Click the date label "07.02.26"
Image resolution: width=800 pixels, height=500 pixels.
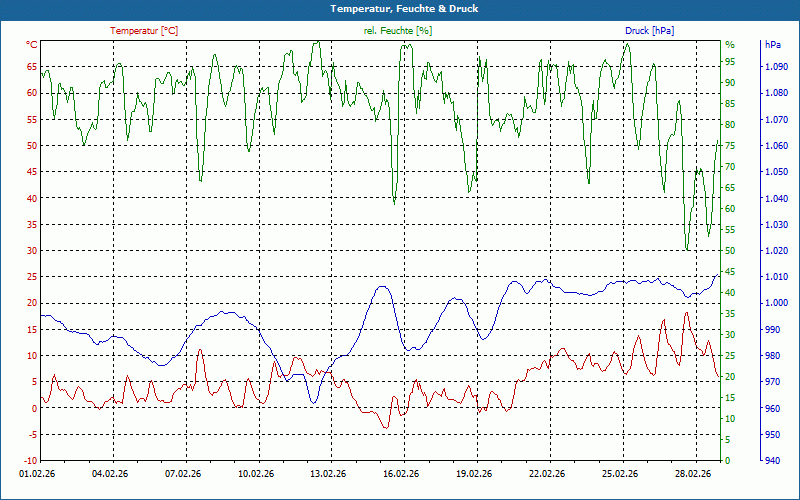183,474
